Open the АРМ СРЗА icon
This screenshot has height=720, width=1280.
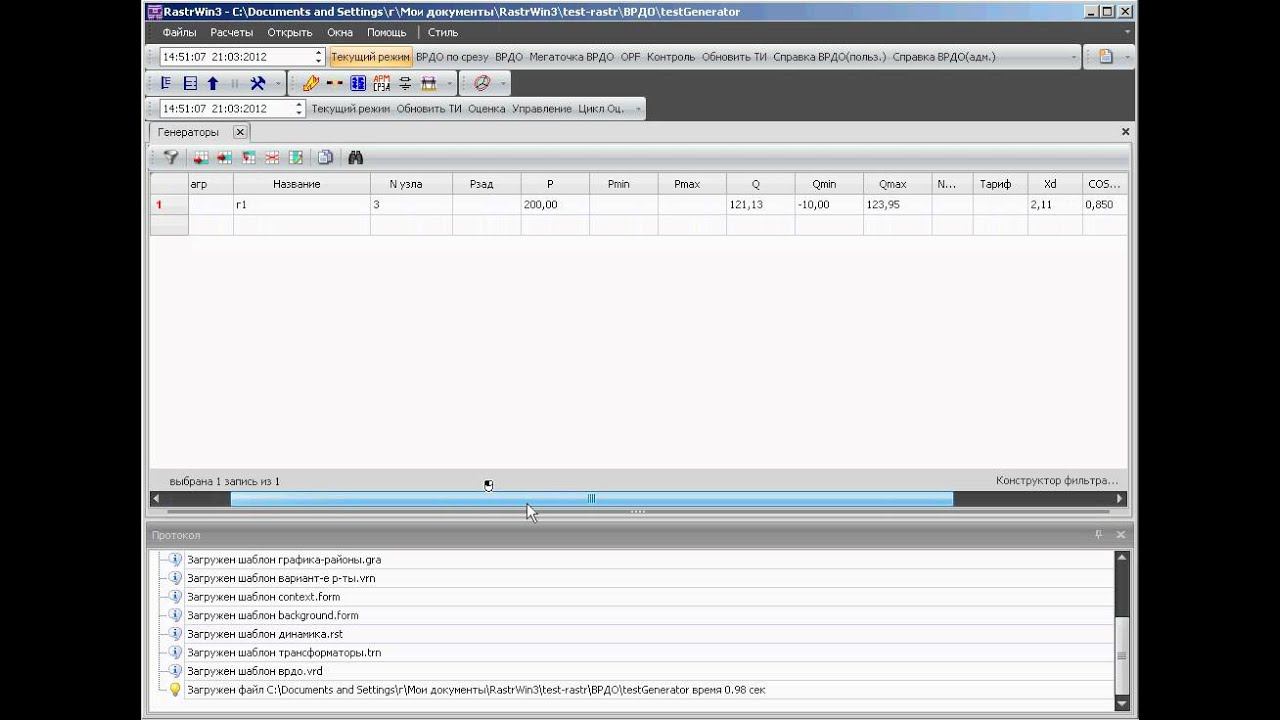tap(381, 84)
